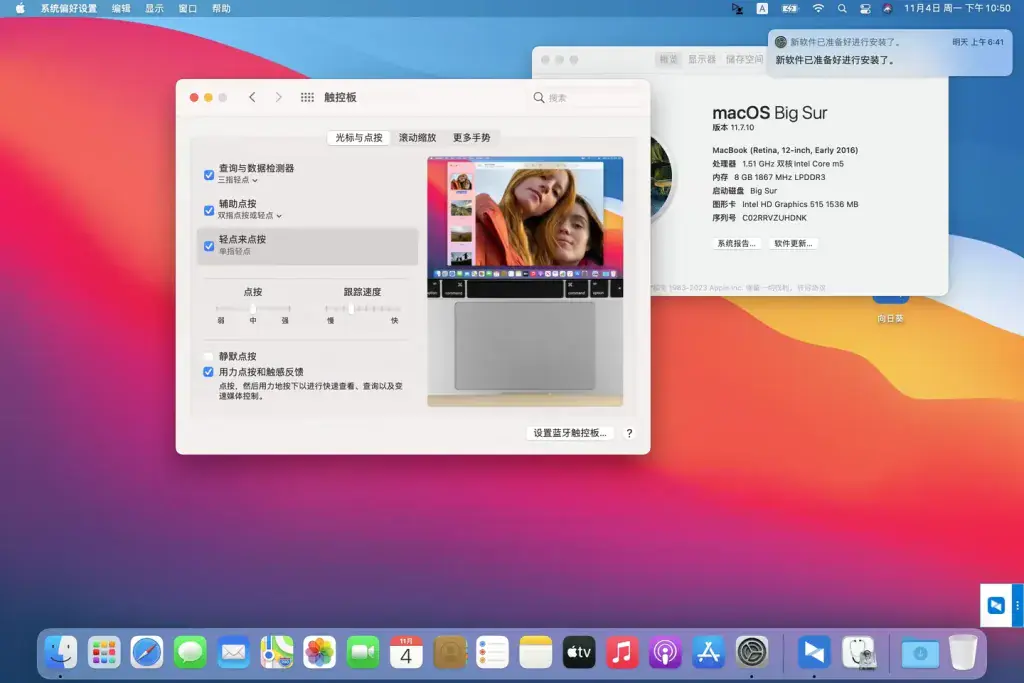The width and height of the screenshot is (1024, 683).
Task: Expand 三指轻点 gesture dropdown
Action: pyautogui.click(x=238, y=180)
